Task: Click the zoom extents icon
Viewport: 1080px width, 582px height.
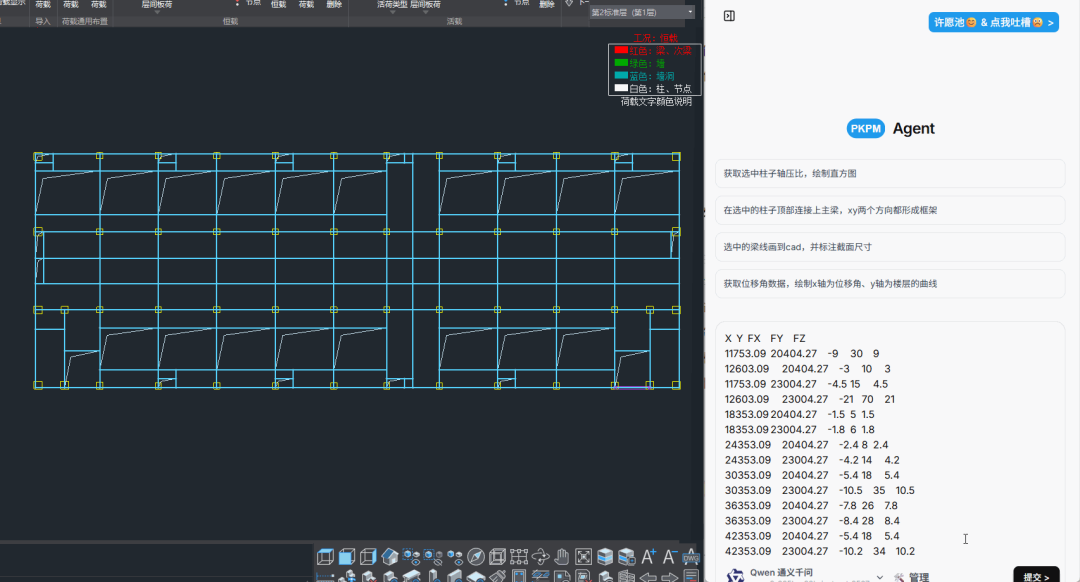Action: [x=584, y=557]
